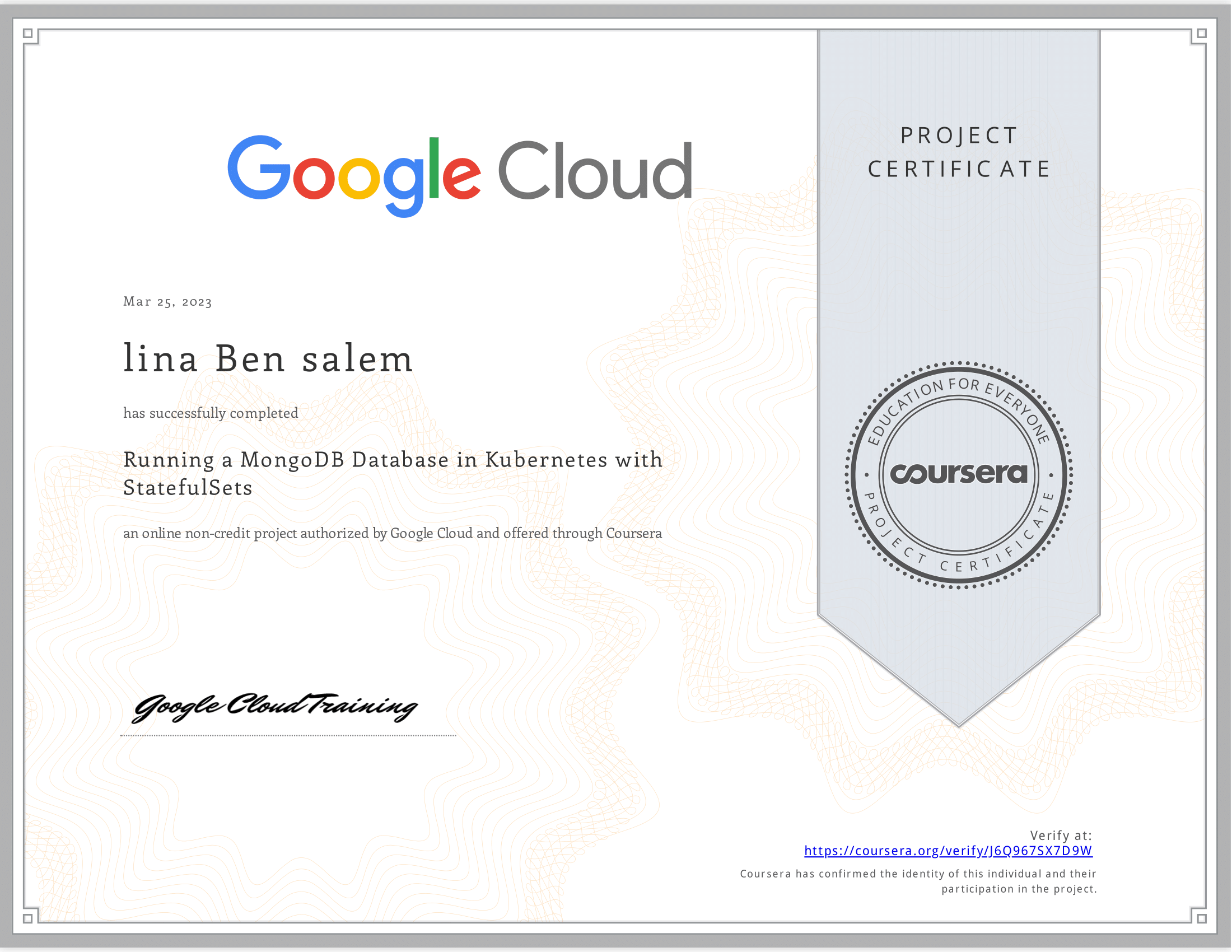The image size is (1232, 952).
Task: Click the Coursera project certificate seal
Action: pos(959,475)
